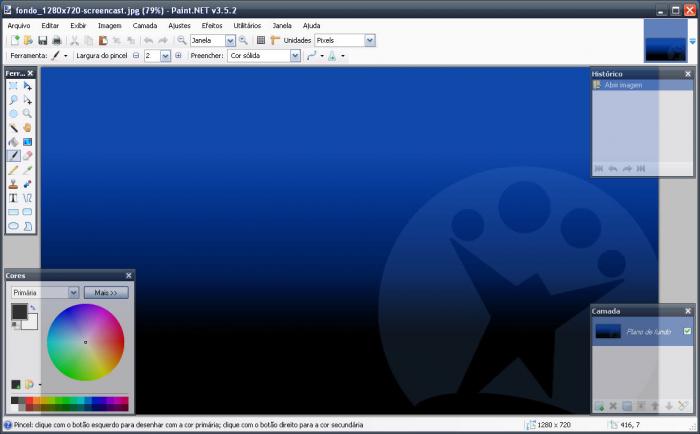Swap primary and secondary colors arrow
Viewport: 700px width, 434px height.
point(33,308)
